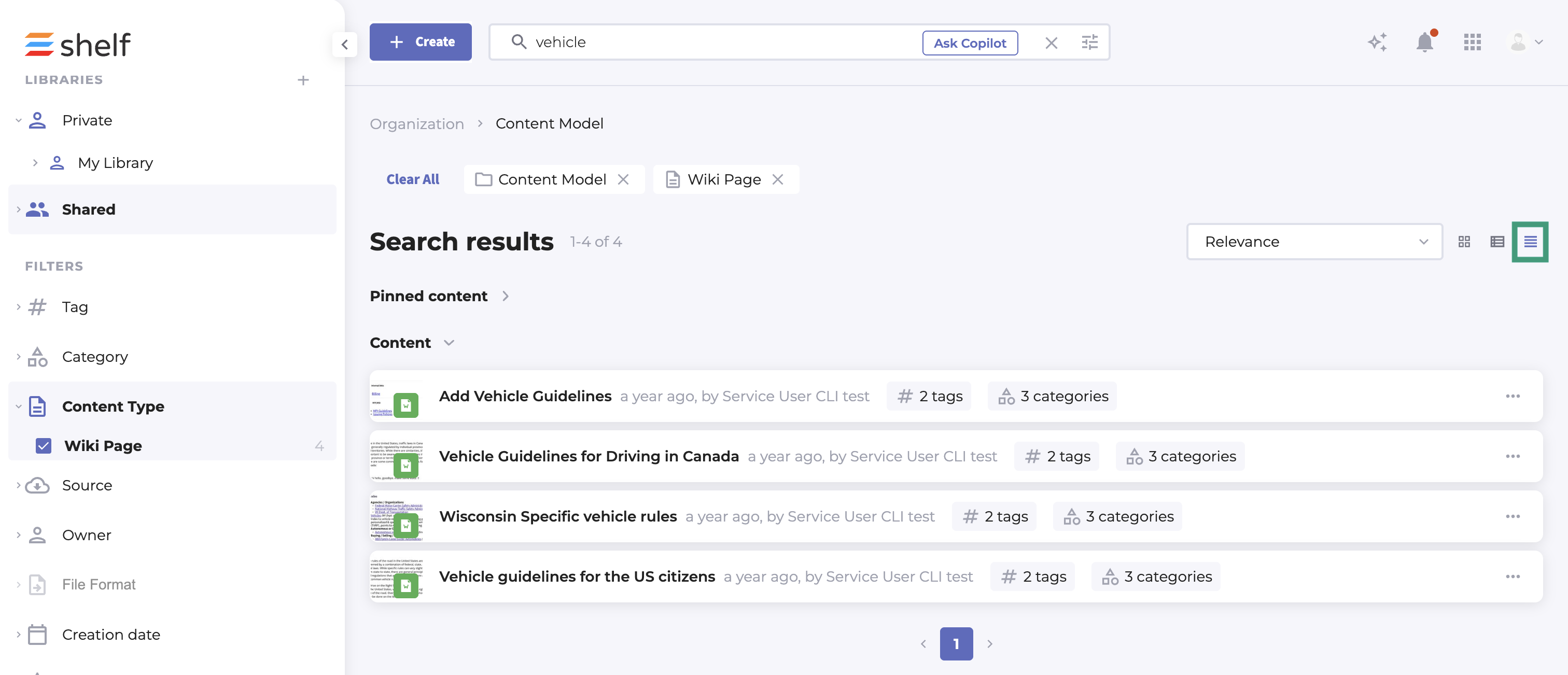Open advanced search filter settings

pos(1089,43)
